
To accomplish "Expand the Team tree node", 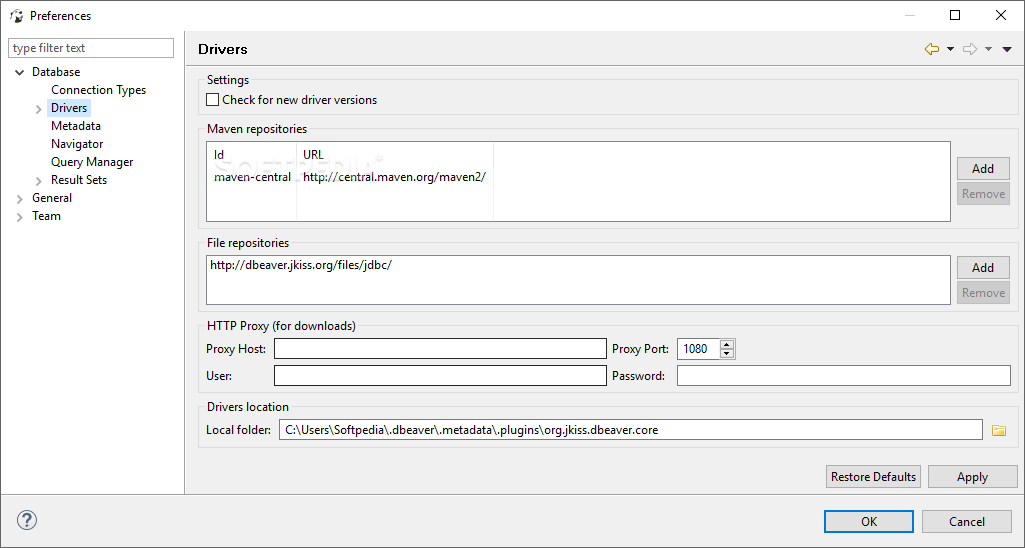I will 20,216.
